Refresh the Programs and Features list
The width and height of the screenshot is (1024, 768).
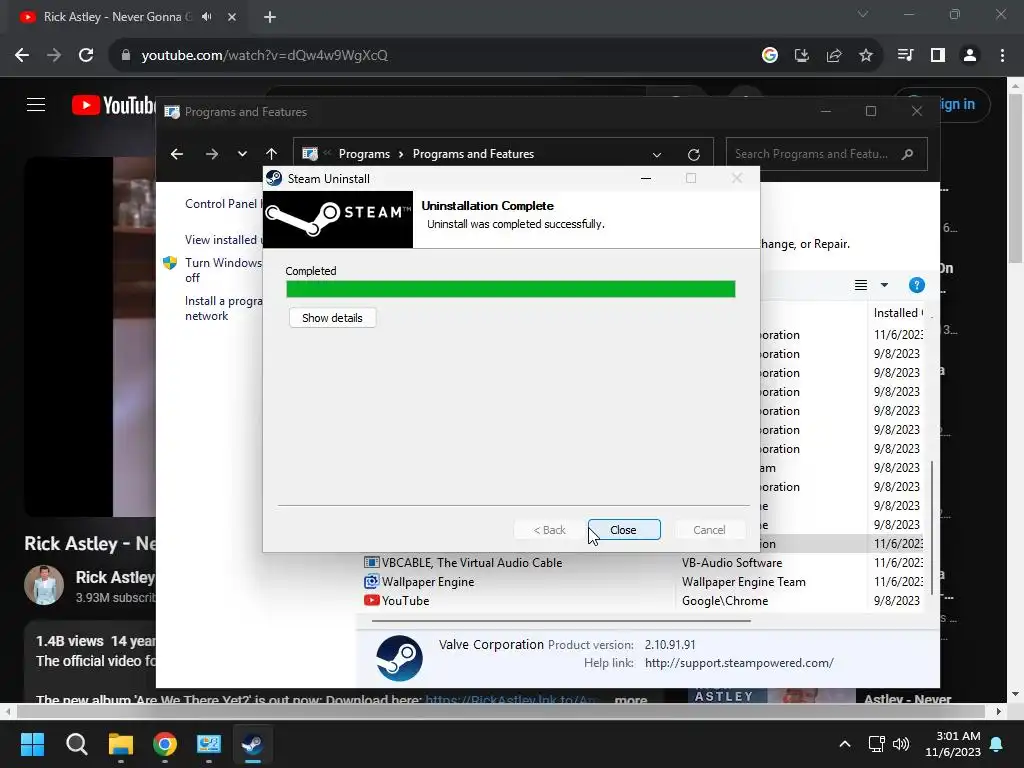click(x=694, y=155)
